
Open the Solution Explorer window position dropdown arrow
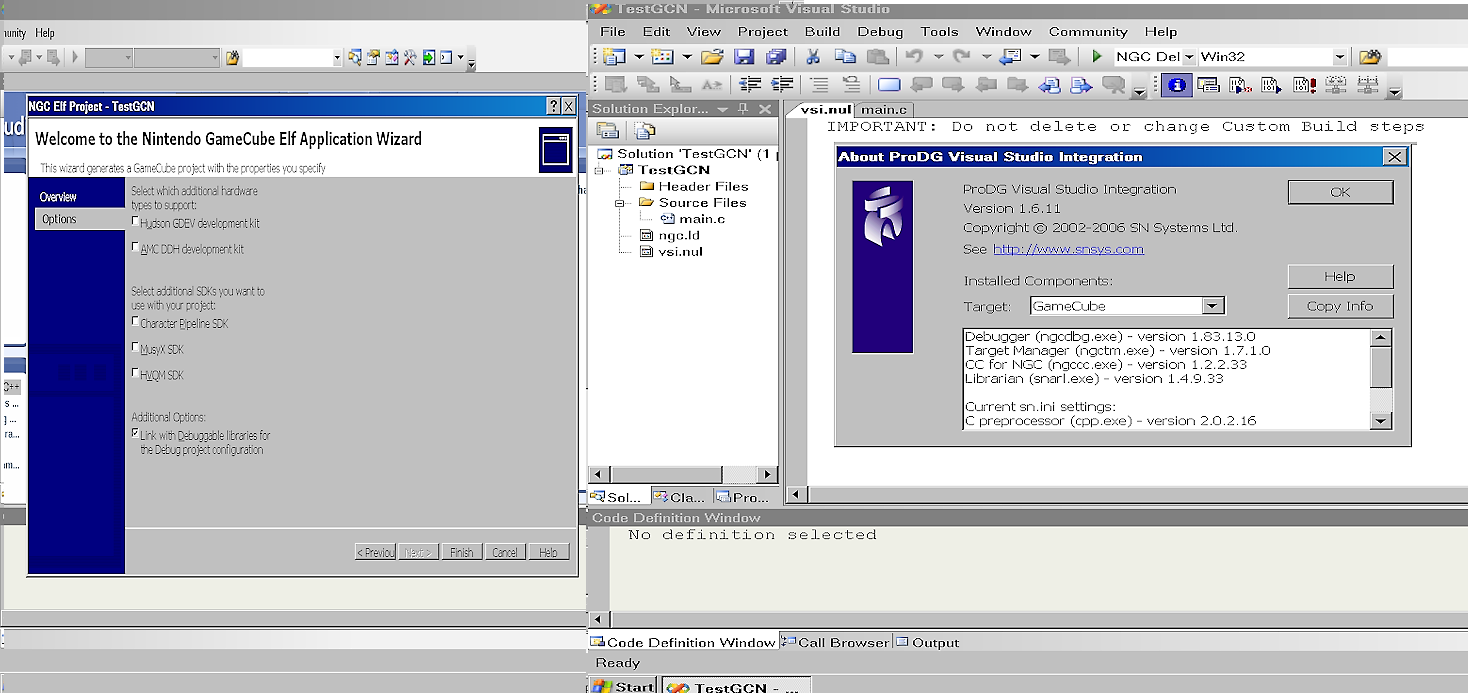coord(723,109)
